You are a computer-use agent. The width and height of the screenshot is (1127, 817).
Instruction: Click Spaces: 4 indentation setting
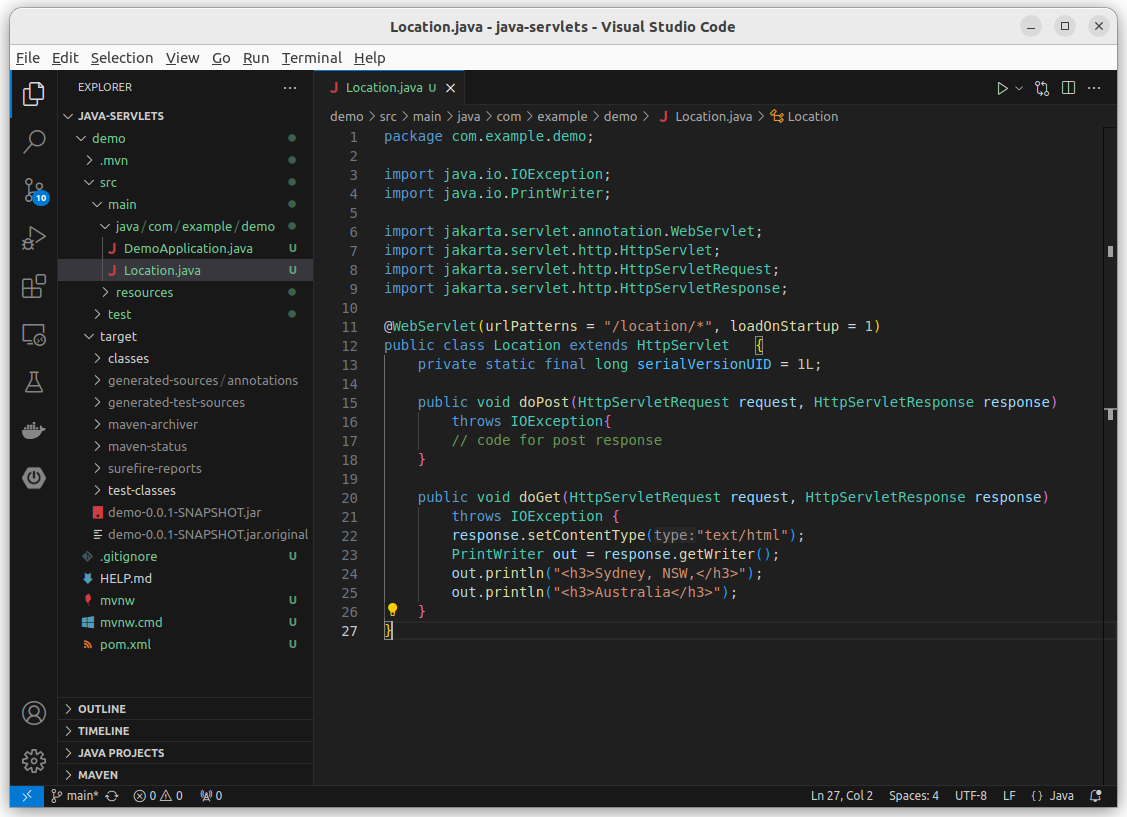coord(914,795)
